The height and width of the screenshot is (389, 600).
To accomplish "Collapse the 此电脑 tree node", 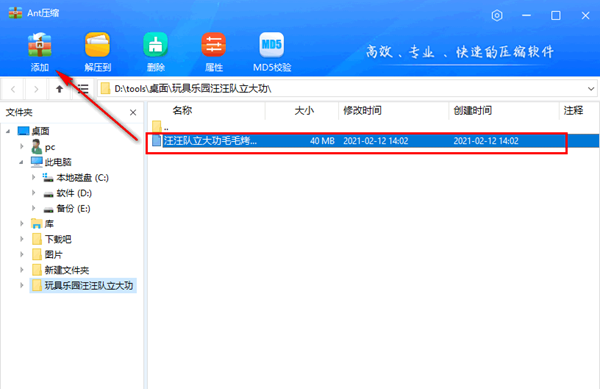I will [21, 162].
